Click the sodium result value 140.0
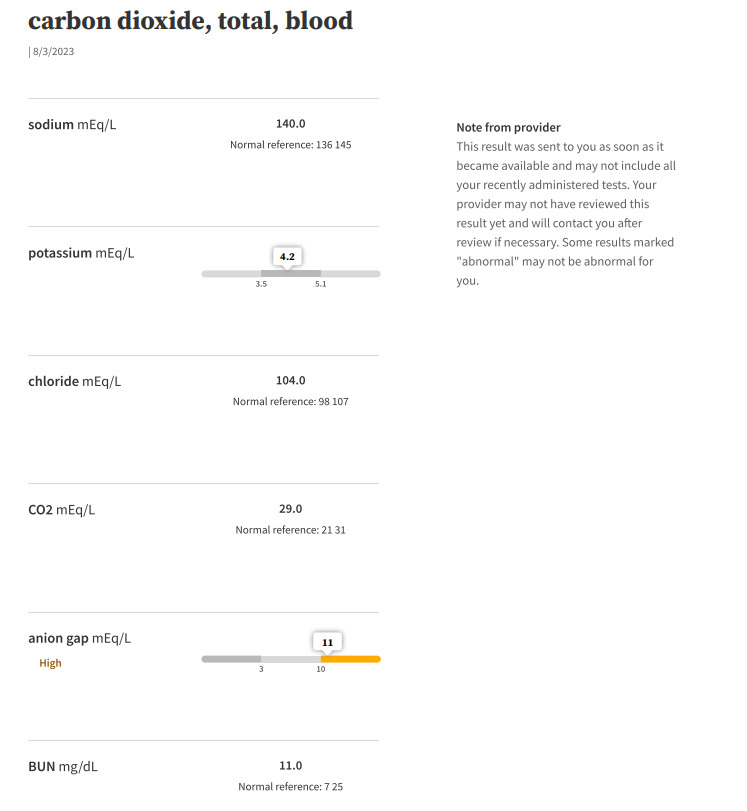 290,124
